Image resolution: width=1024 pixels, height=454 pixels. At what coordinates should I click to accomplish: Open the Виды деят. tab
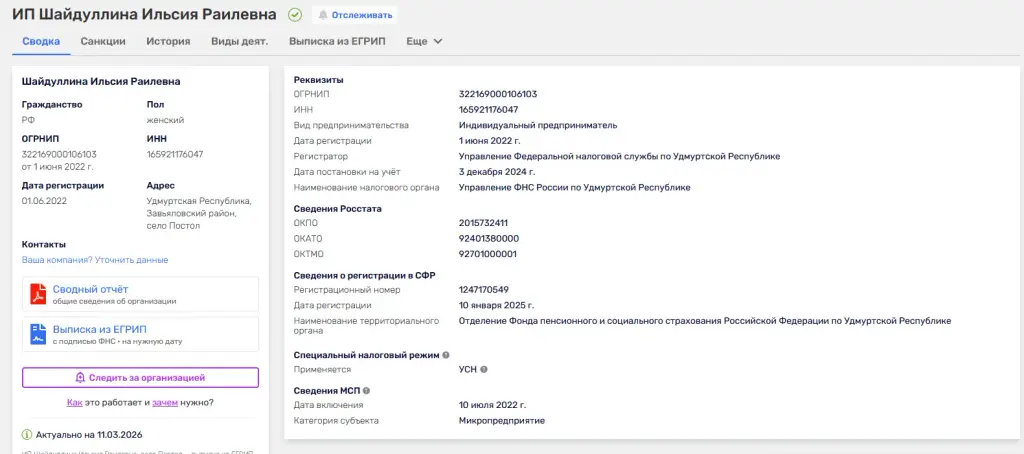(x=240, y=41)
